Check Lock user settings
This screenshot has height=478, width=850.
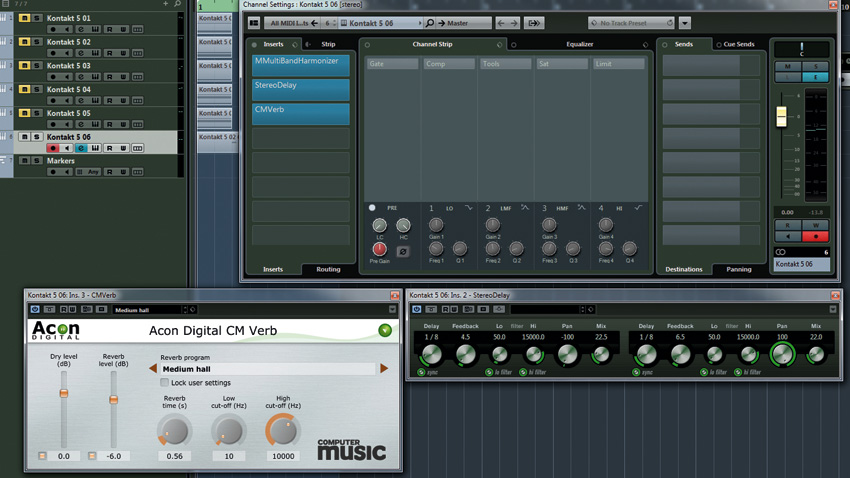tap(164, 383)
